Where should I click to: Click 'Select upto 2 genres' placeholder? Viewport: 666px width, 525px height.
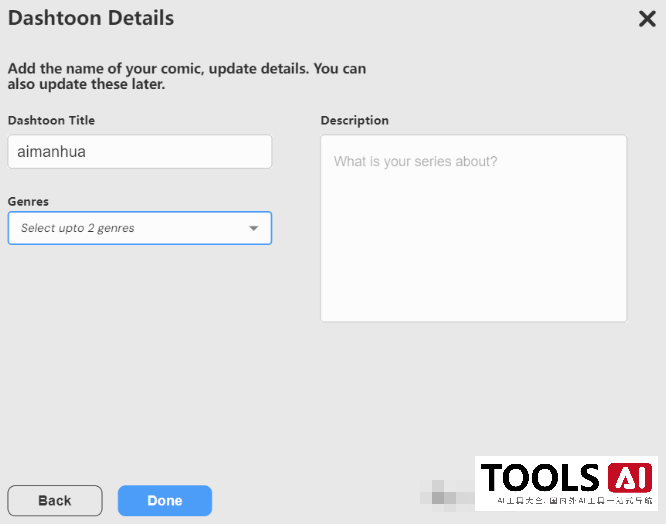pos(78,228)
